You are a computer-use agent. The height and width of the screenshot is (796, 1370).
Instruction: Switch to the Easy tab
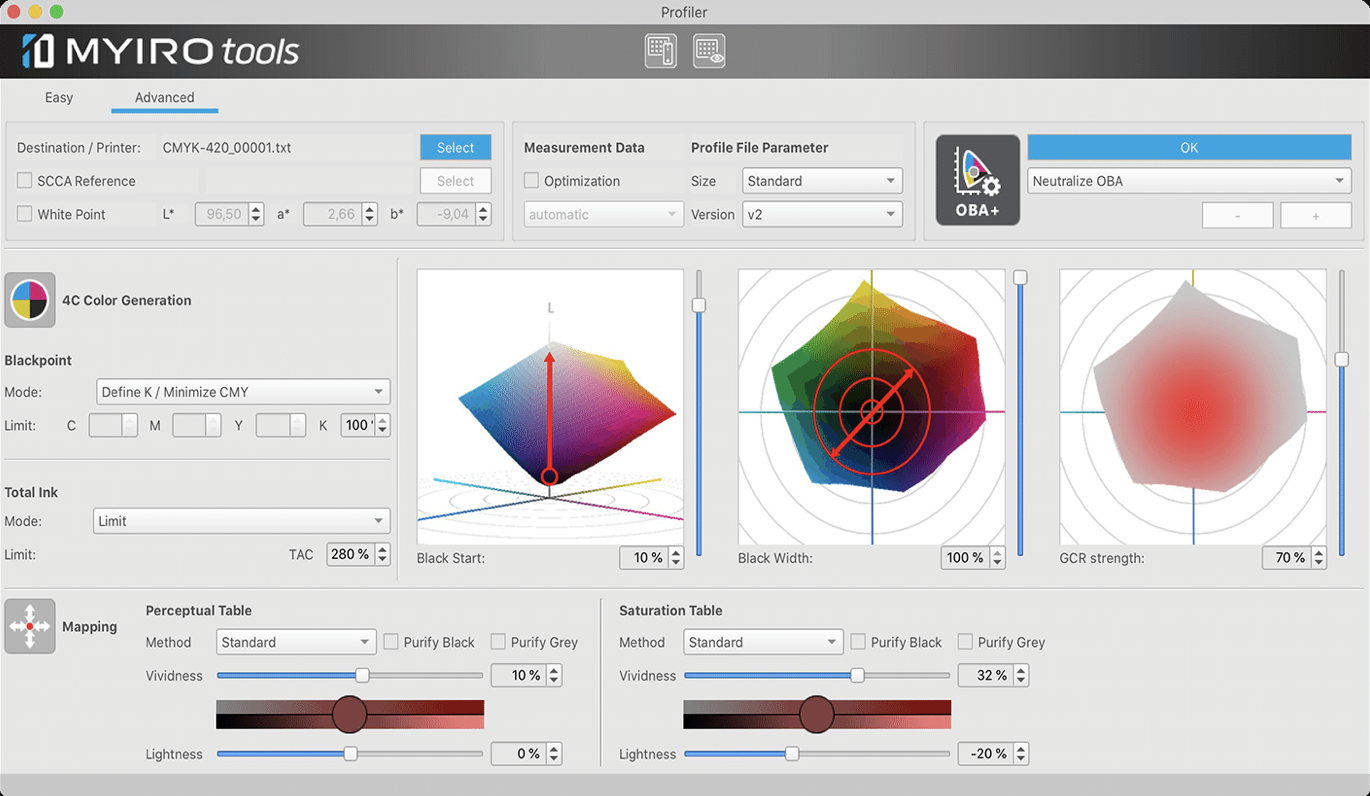point(59,97)
